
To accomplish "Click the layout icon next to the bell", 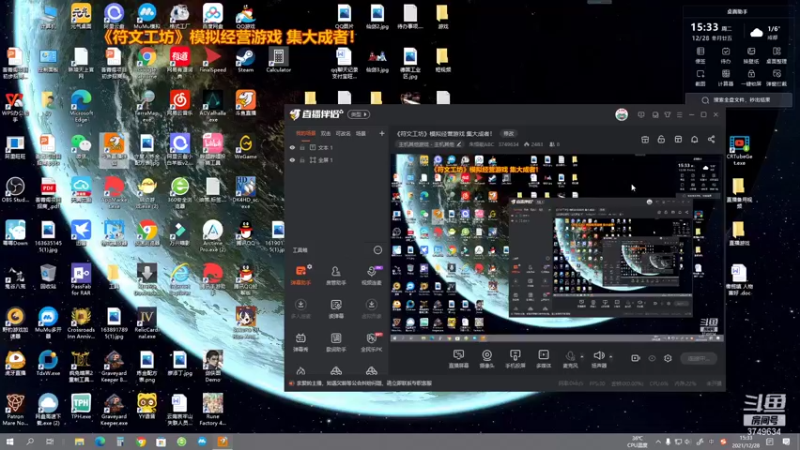I will (678, 139).
